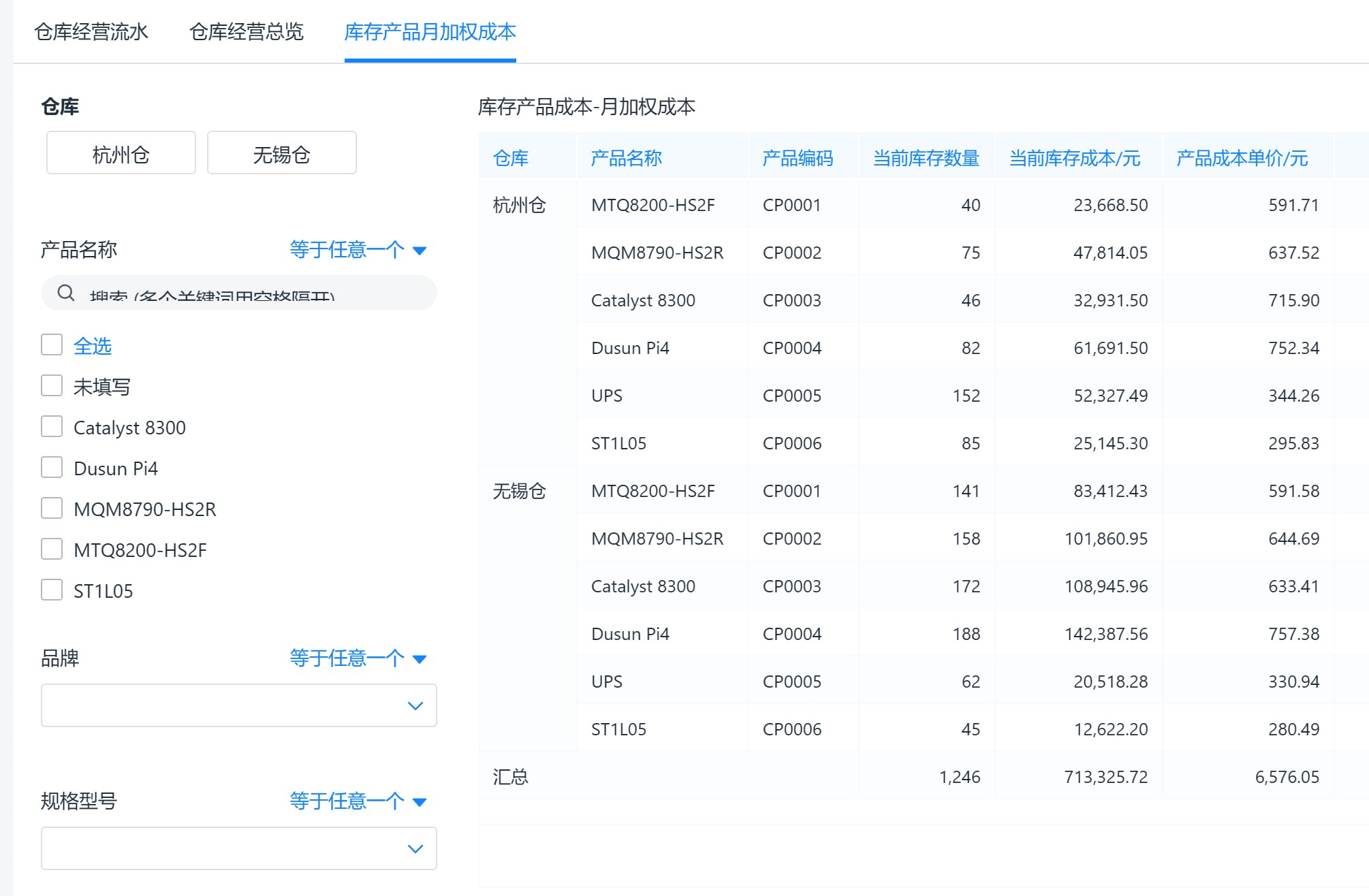Open 产品名称 等于任意一个 condition menu

(x=347, y=250)
